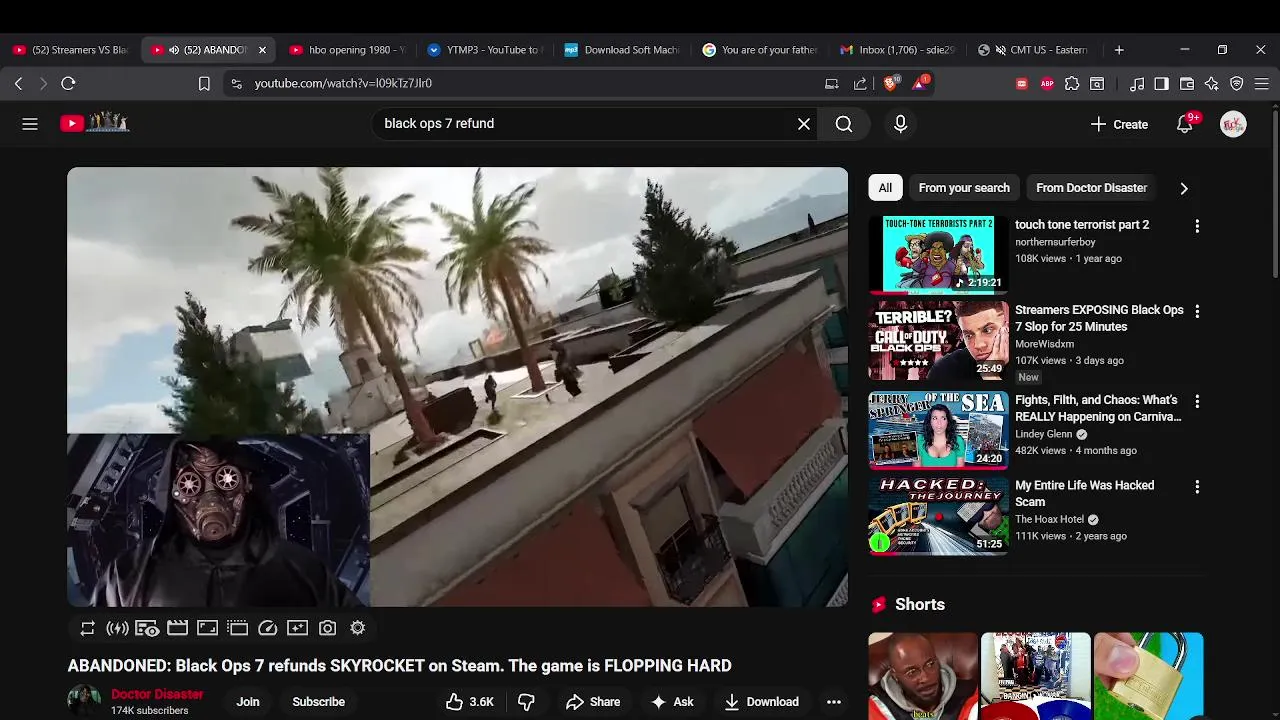
Task: Open the account avatar menu
Action: (x=1233, y=124)
